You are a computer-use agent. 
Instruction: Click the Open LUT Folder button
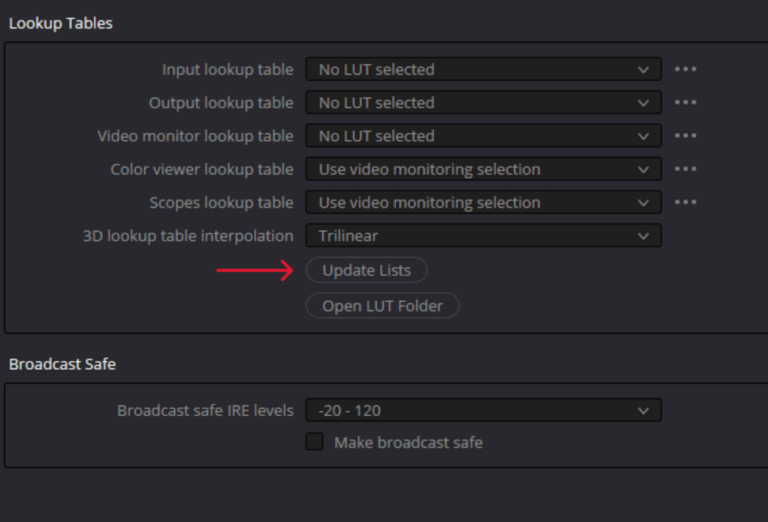[383, 306]
